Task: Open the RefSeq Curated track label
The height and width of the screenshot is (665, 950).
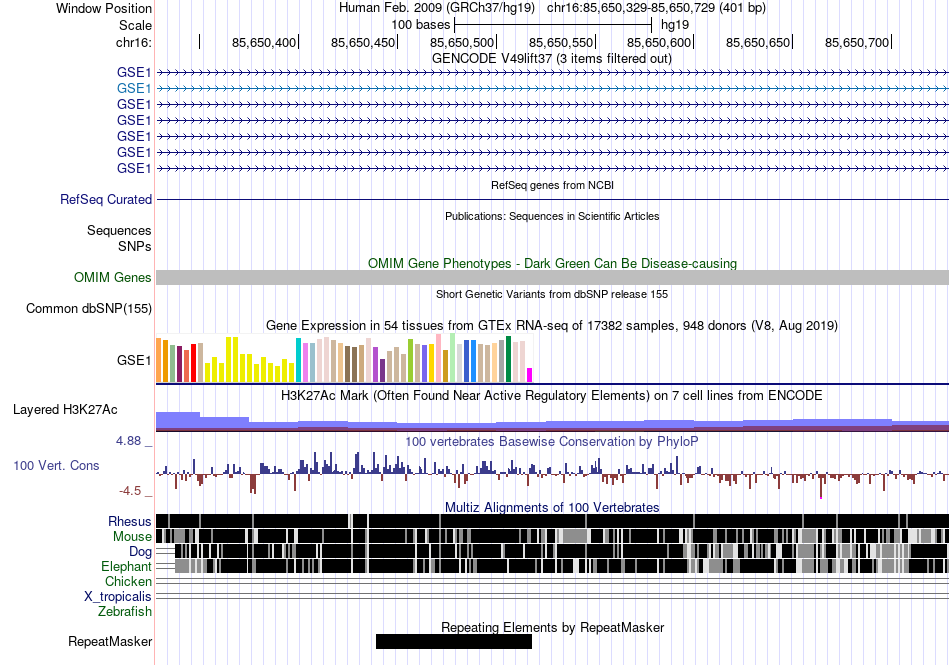Action: pos(106,199)
